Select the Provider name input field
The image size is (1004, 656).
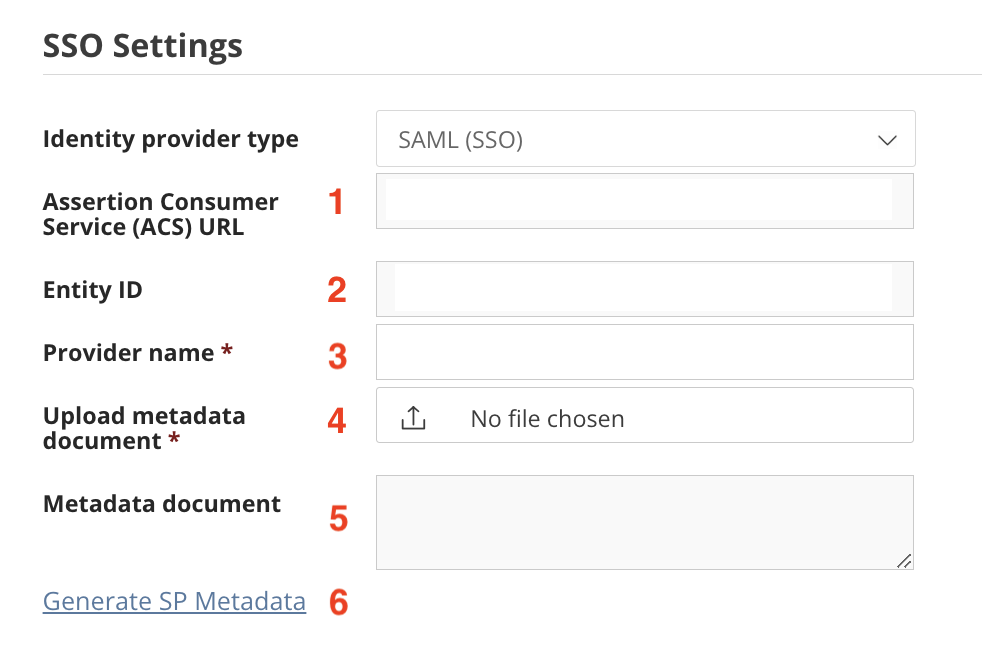(645, 352)
